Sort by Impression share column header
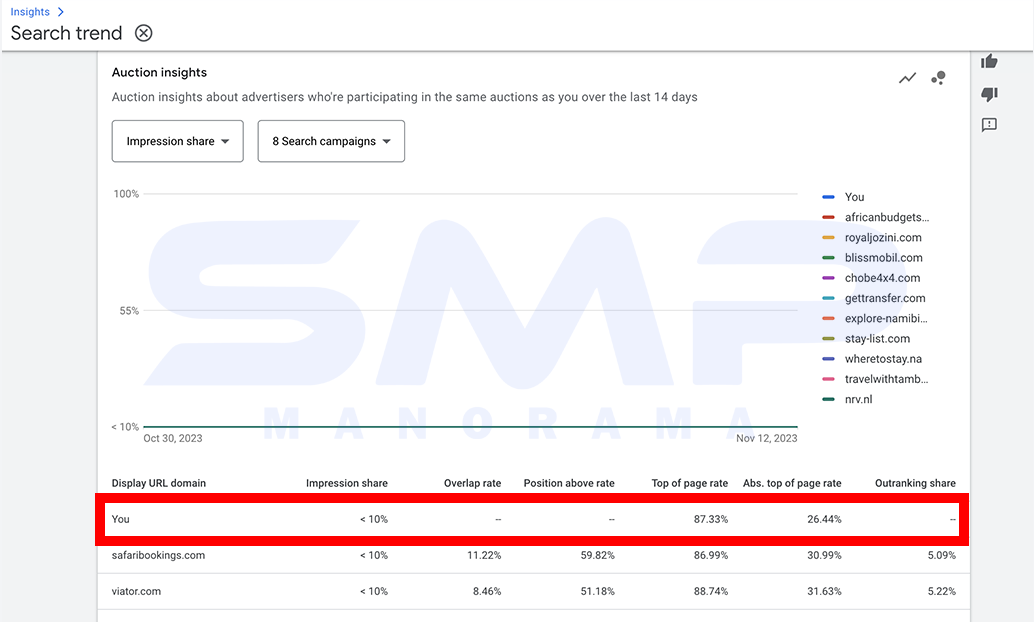Screen dimensions: 1034x622 coord(347,483)
